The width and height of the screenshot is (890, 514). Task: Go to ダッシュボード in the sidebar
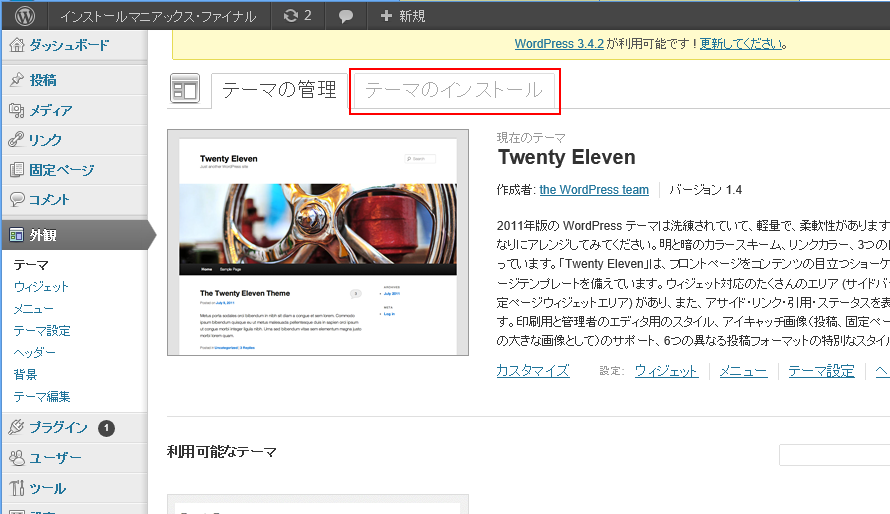(x=69, y=45)
